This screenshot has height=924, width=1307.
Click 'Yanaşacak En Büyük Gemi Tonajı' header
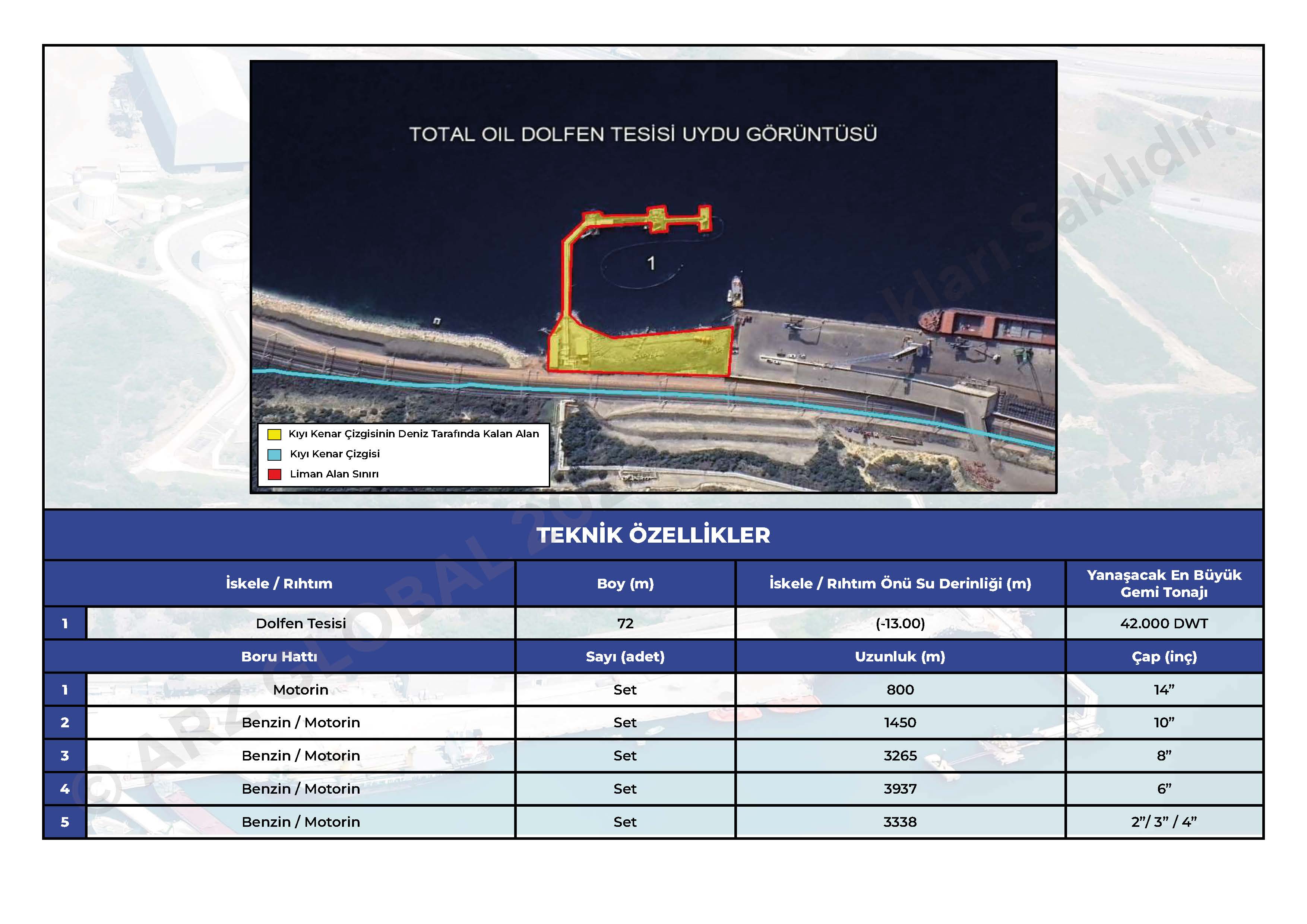[x=1164, y=583]
